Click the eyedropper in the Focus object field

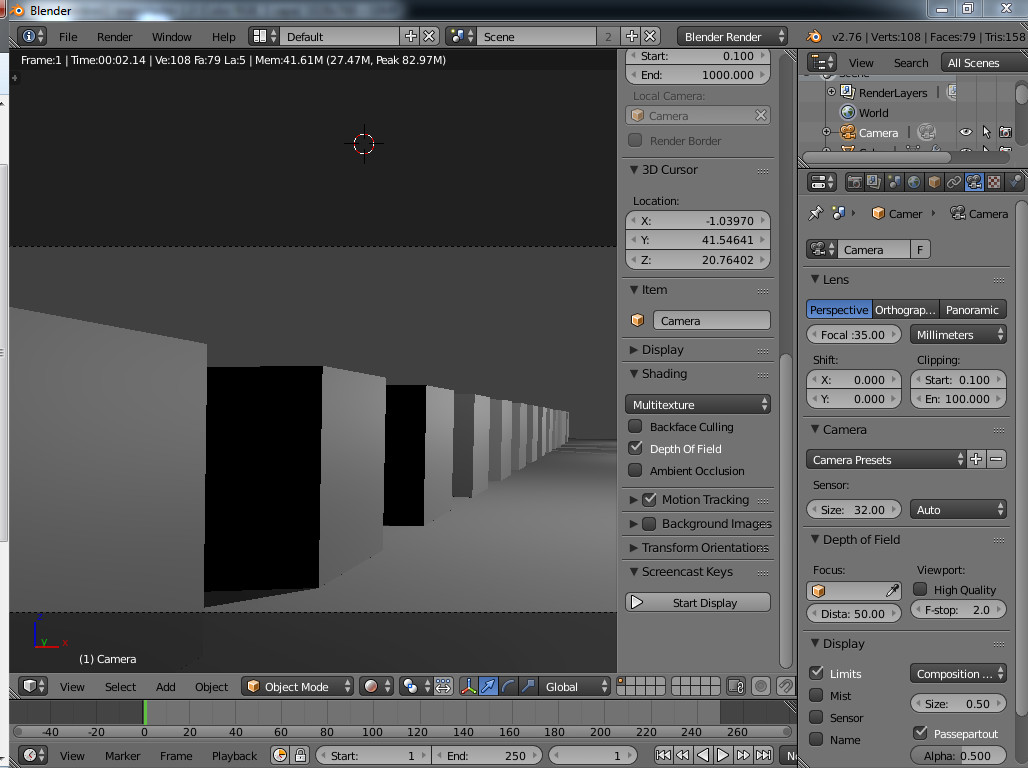tap(892, 590)
